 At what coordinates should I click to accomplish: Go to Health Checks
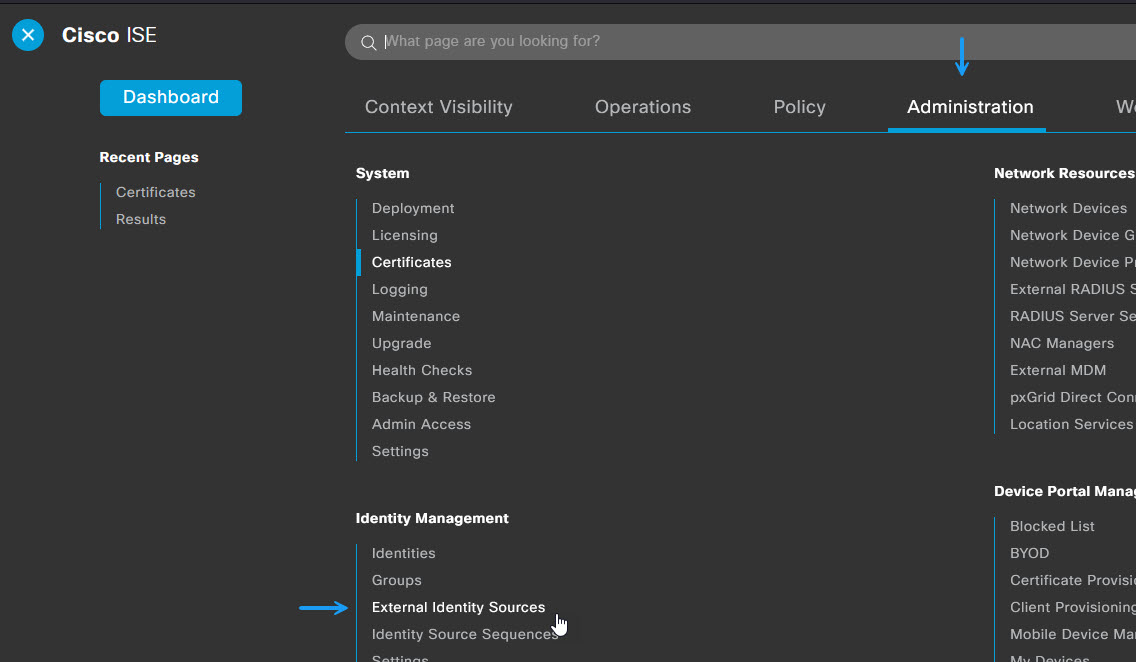coord(422,370)
